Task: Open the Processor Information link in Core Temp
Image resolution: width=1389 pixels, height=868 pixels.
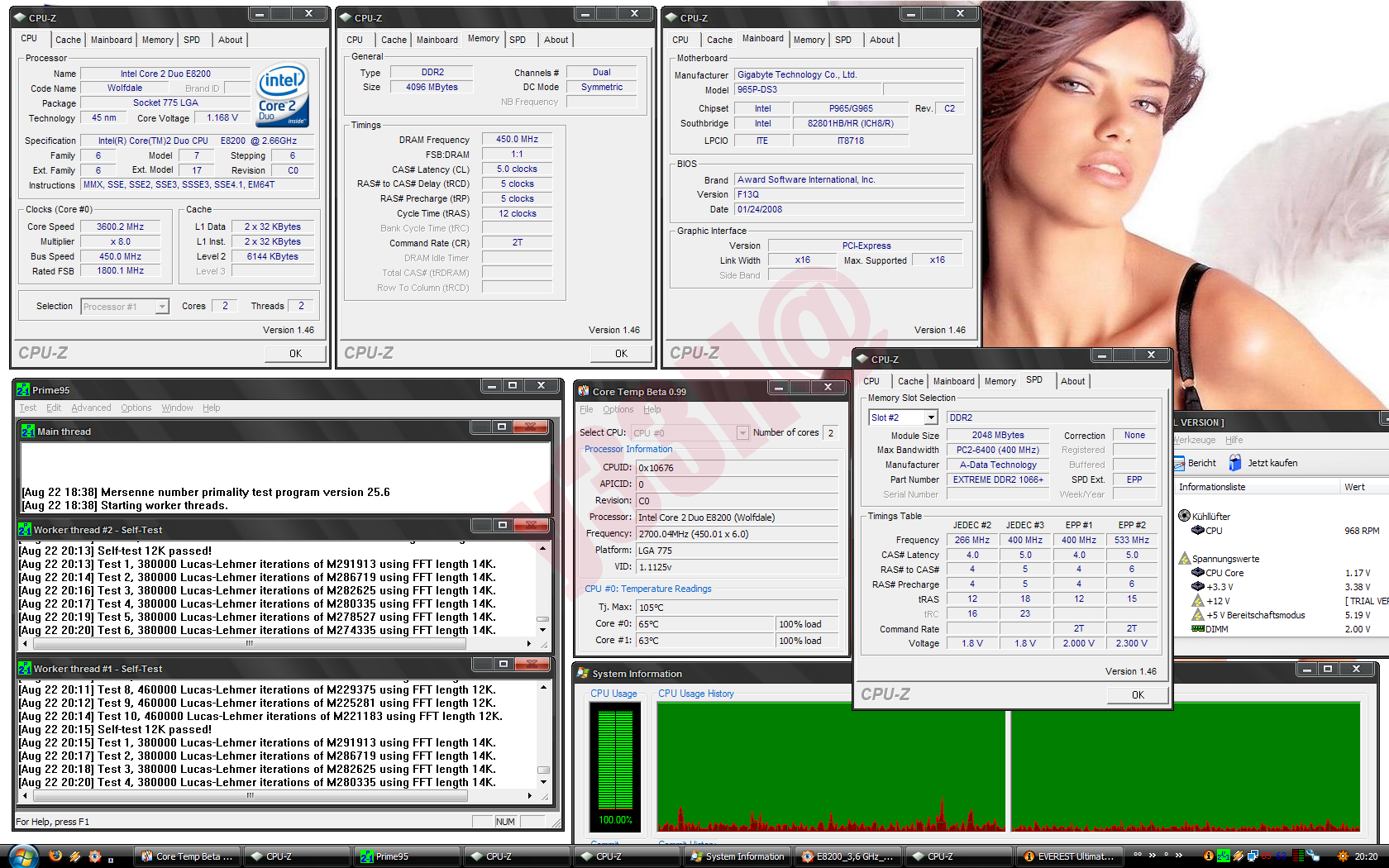Action: (628, 449)
